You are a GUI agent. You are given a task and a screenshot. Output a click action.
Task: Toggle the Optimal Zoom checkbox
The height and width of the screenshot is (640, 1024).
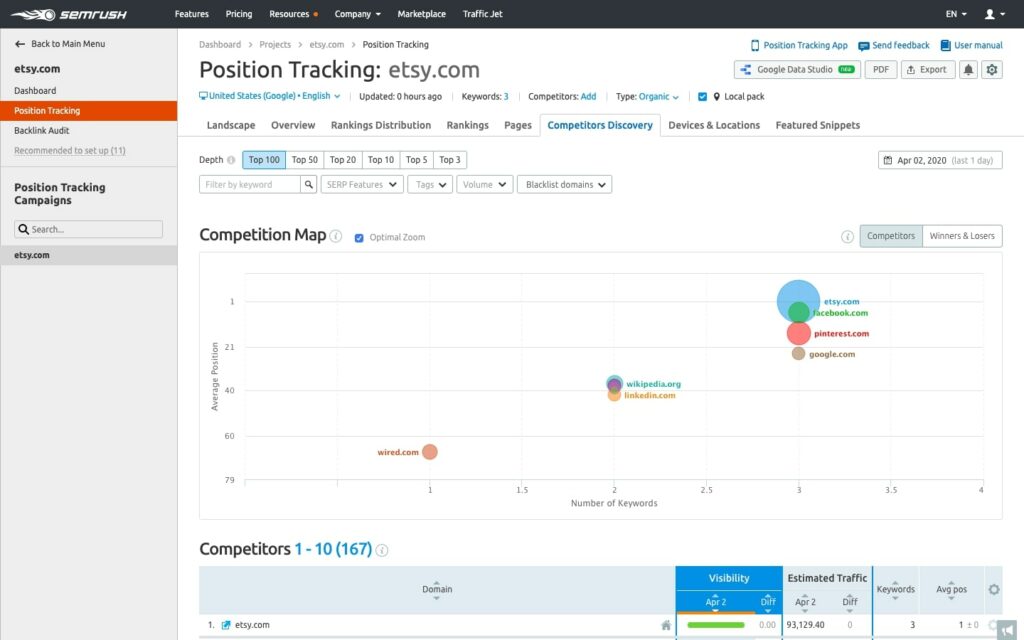click(x=359, y=238)
